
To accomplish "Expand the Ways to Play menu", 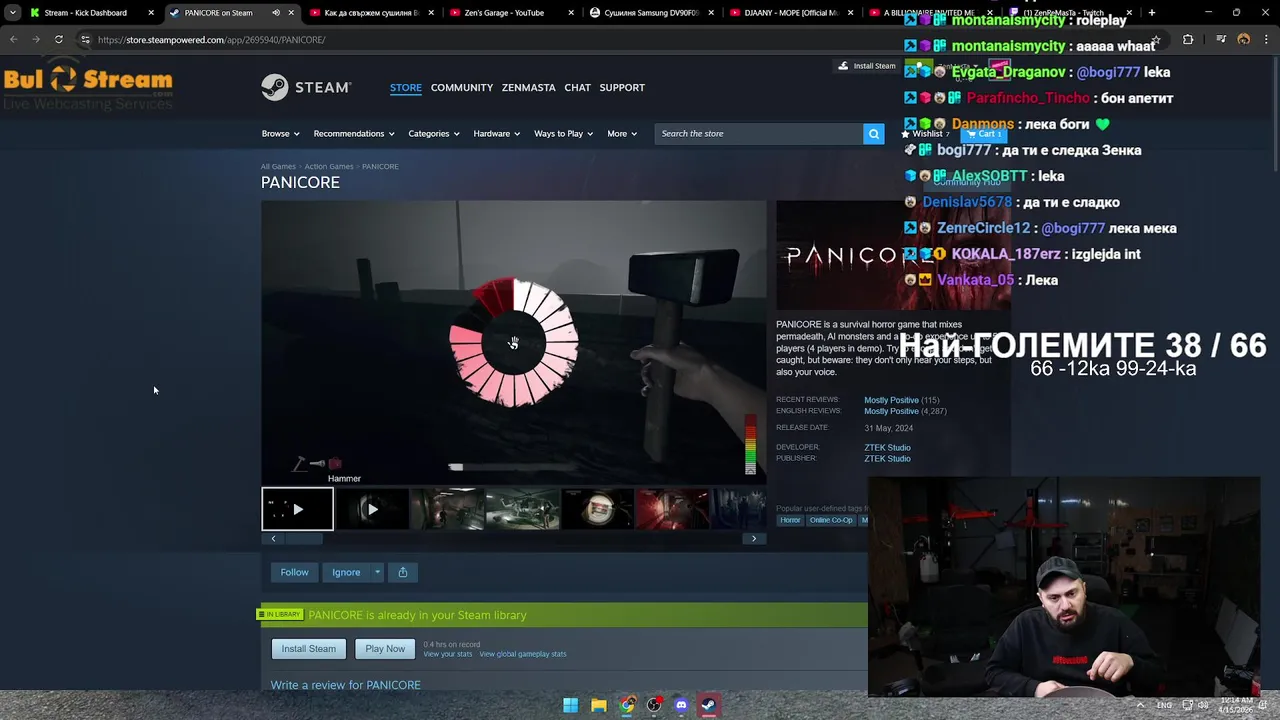I will pyautogui.click(x=563, y=133).
